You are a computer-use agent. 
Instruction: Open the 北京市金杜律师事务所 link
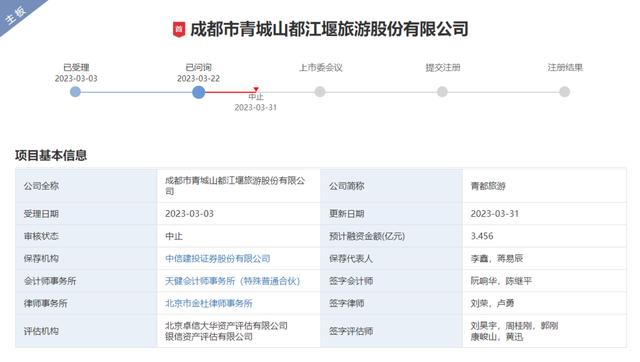pos(209,303)
